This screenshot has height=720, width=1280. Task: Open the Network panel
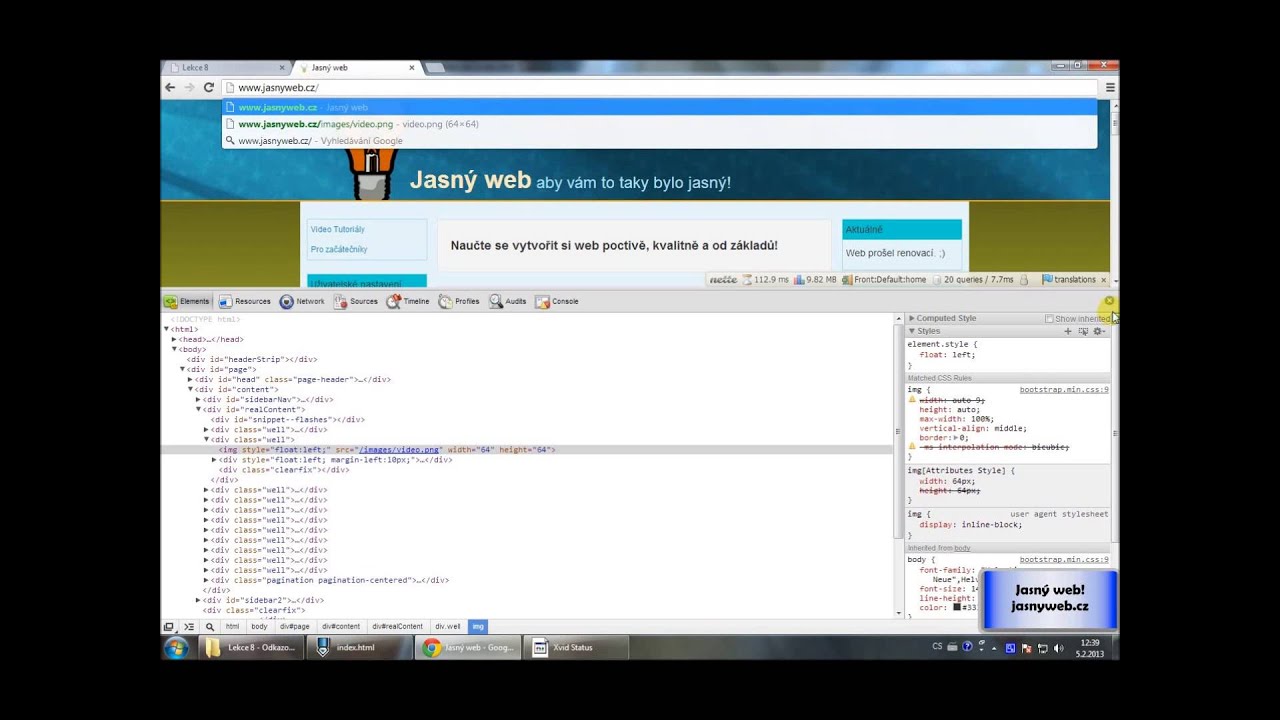[x=302, y=301]
